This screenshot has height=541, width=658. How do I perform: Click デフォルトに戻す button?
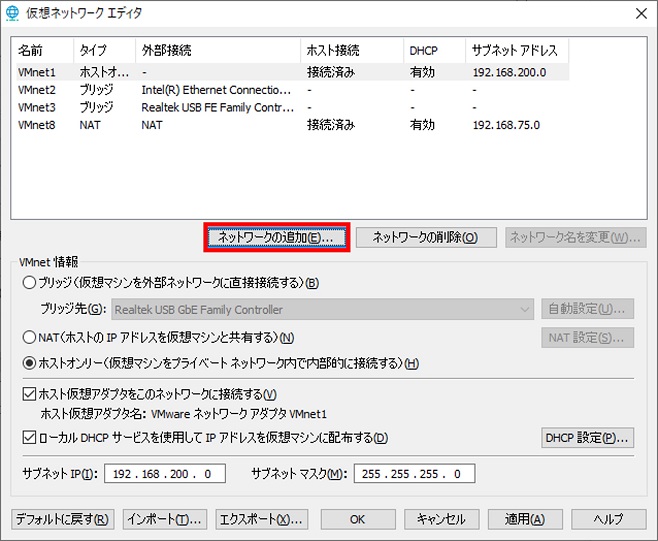[x=64, y=519]
